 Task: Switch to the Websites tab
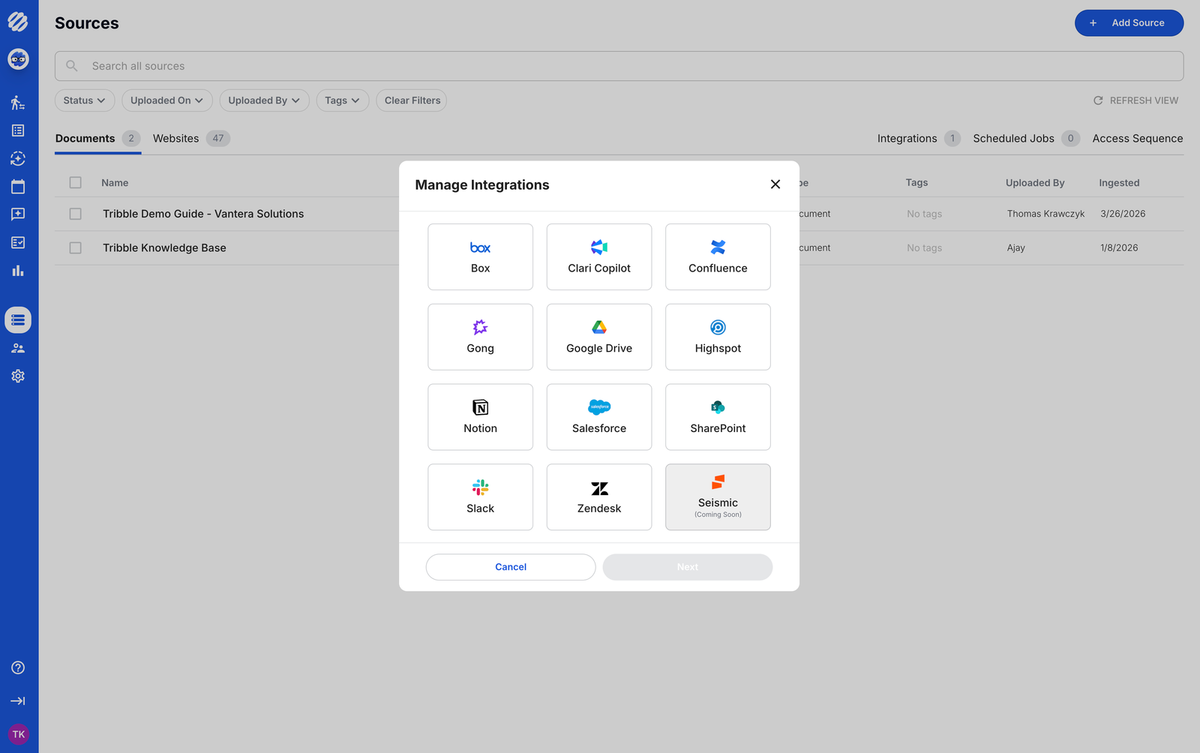191,138
